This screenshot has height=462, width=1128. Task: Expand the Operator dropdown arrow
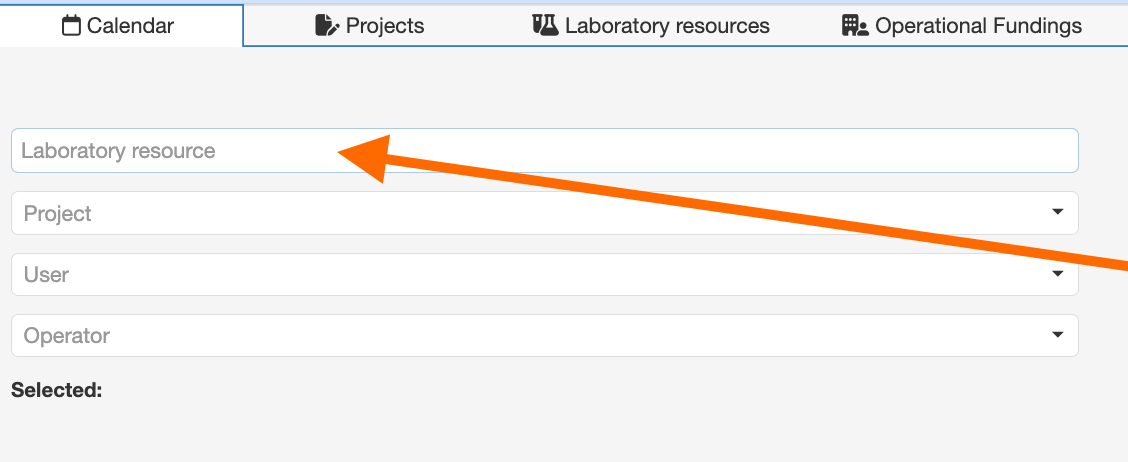coord(1057,335)
